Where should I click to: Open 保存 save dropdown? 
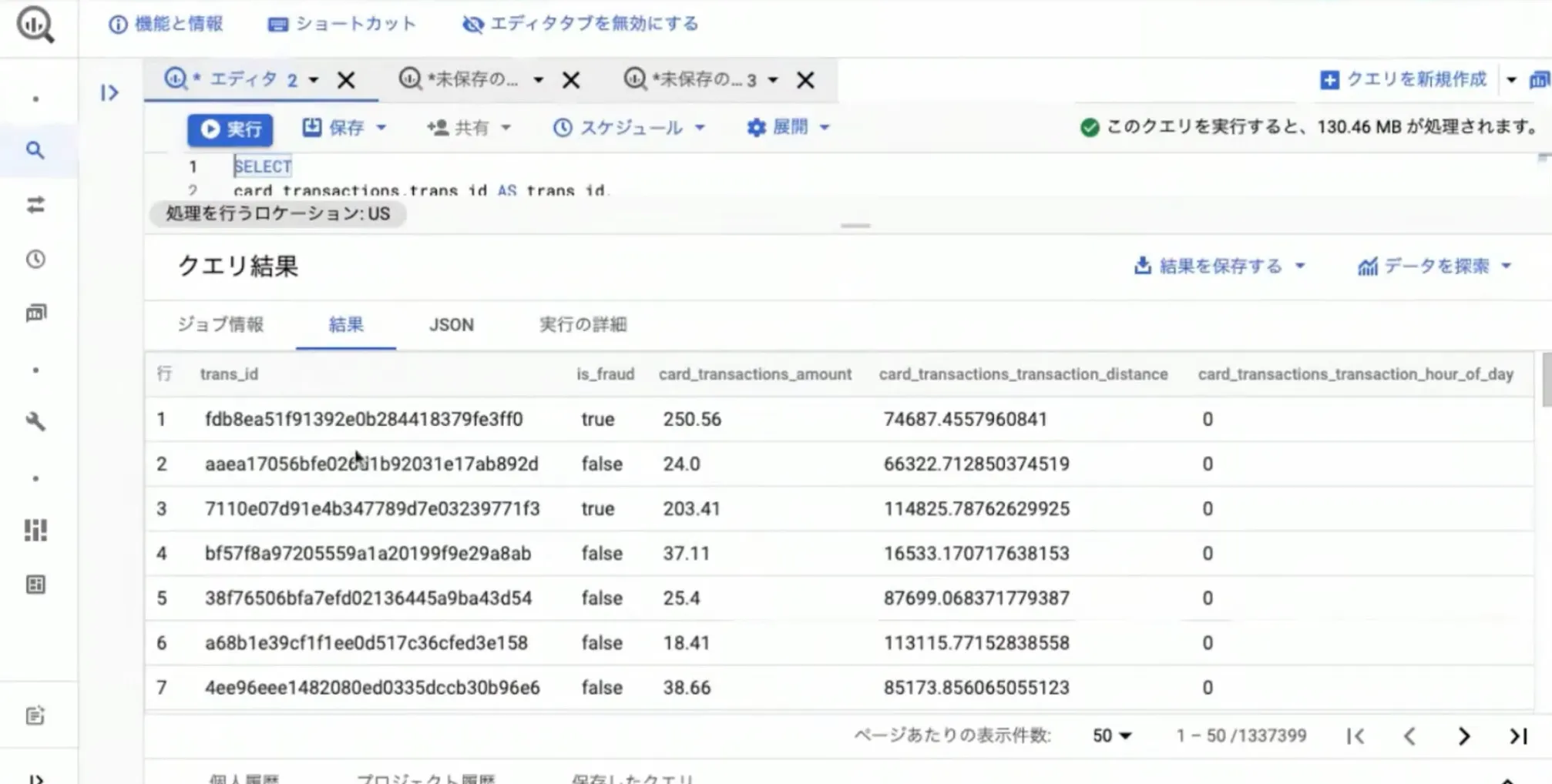[x=344, y=127]
